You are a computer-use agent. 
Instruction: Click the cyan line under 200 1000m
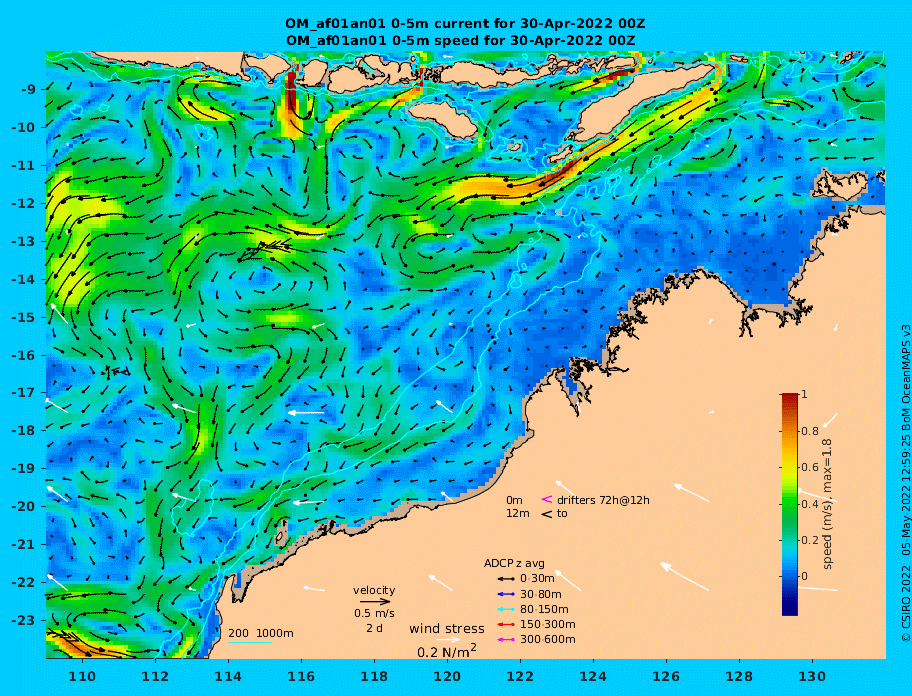[x=250, y=643]
